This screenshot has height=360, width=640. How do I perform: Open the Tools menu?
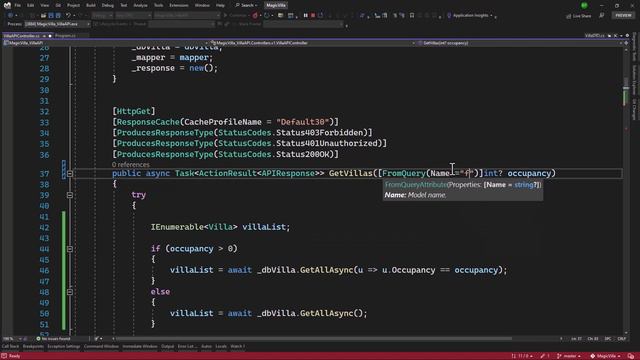point(158,5)
